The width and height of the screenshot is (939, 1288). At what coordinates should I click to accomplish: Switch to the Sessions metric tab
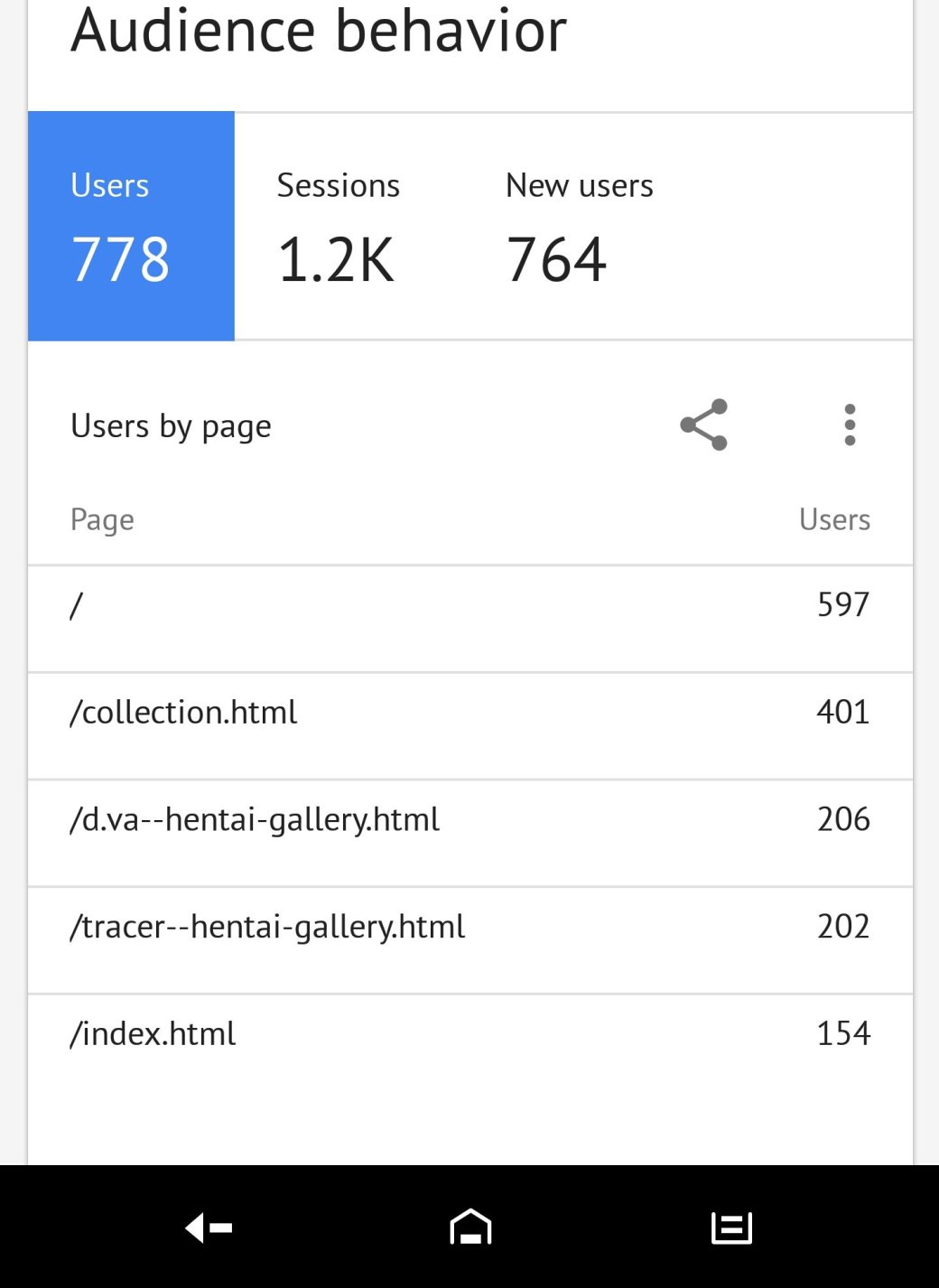pyautogui.click(x=339, y=226)
